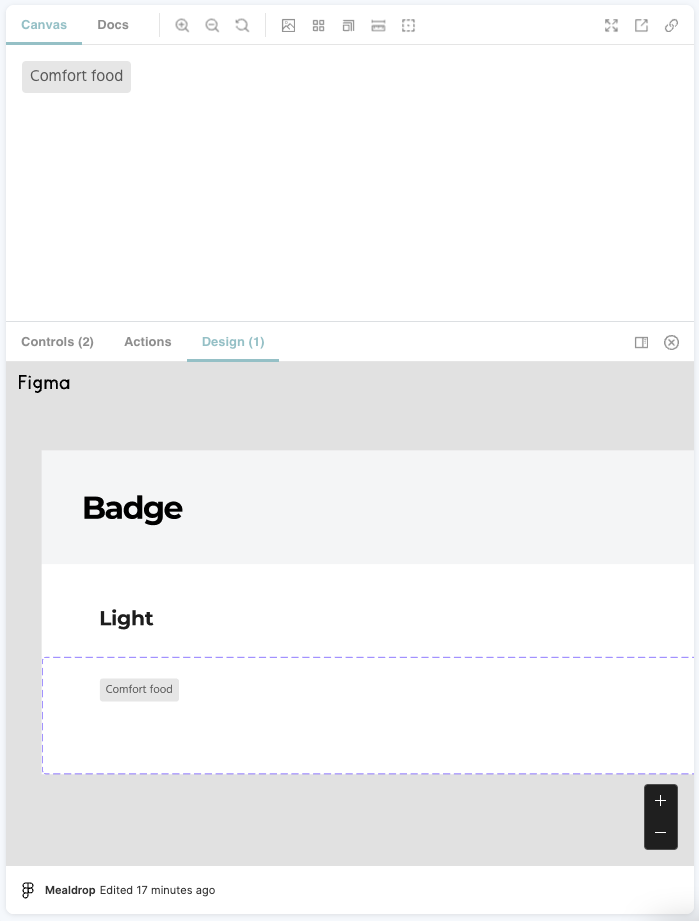699x921 pixels.
Task: Open the Mealdrop Figma file link
Action: 70,890
